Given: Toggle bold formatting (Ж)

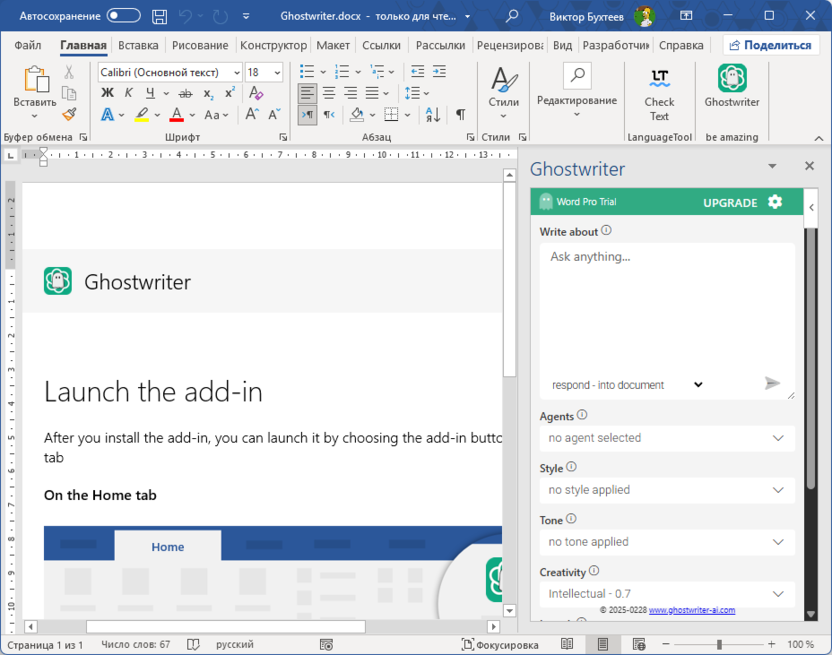Looking at the screenshot, I should click(x=107, y=94).
